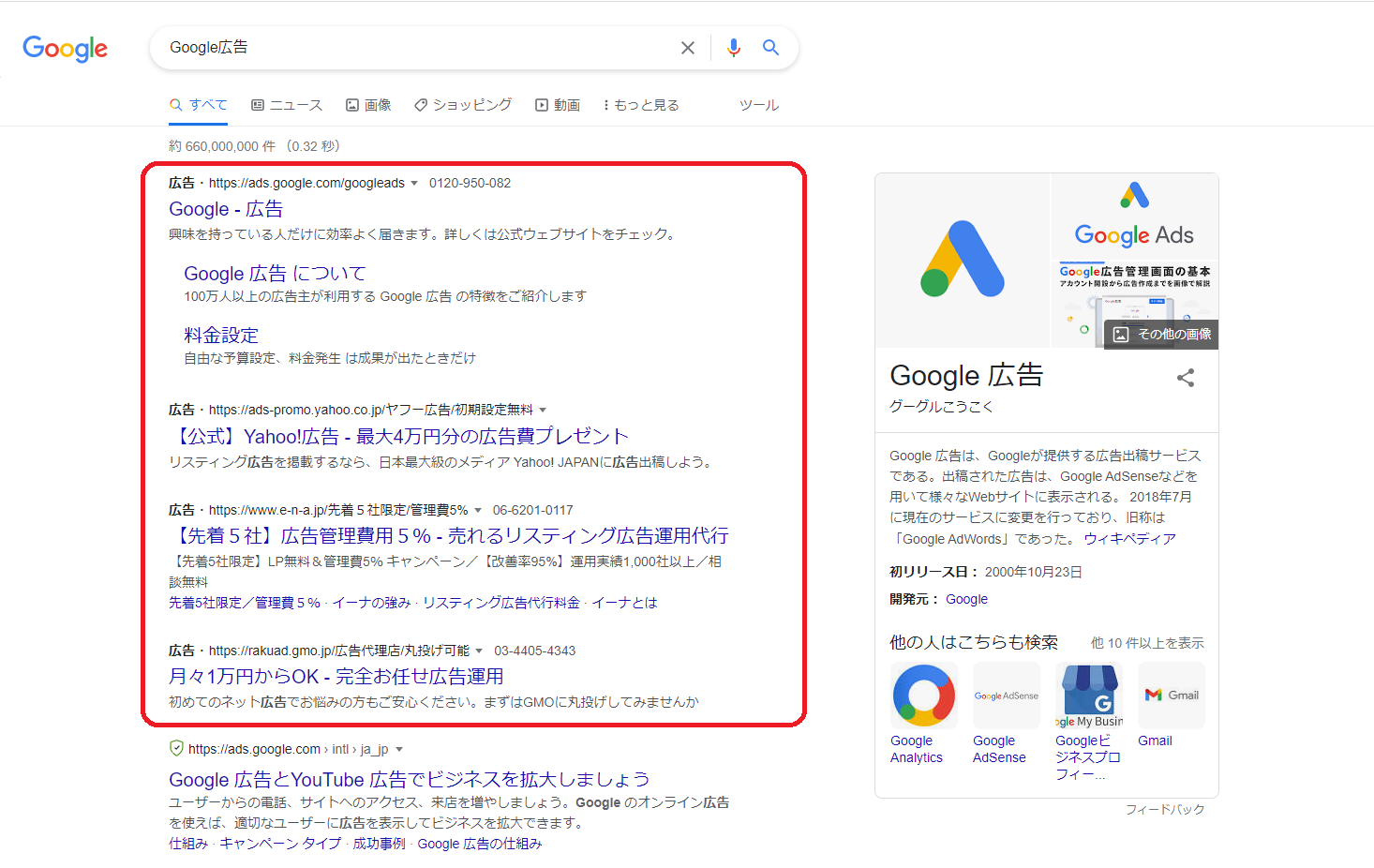Switch to the 画像 tab
Image resolution: width=1374 pixels, height=868 pixels.
coord(368,105)
